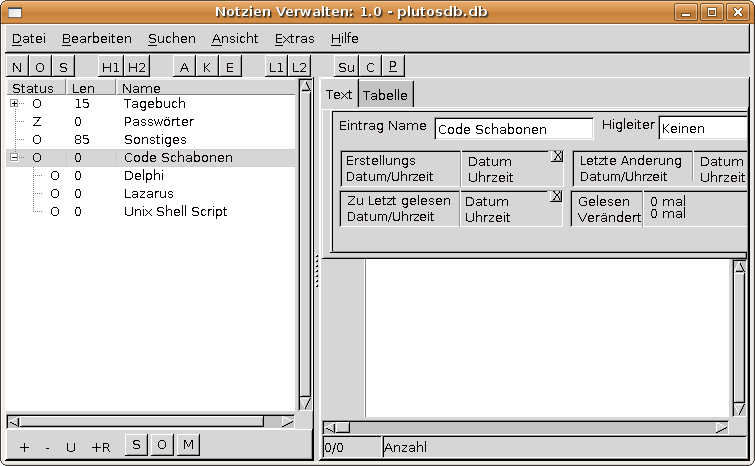The height and width of the screenshot is (466, 755).
Task: Collapse the Code Schabonen tree node
Action: 14,157
